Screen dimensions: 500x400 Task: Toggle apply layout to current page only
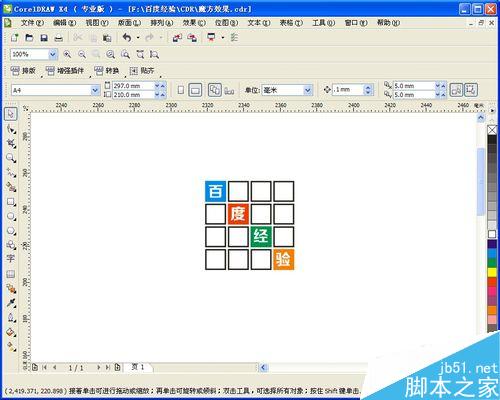229,90
